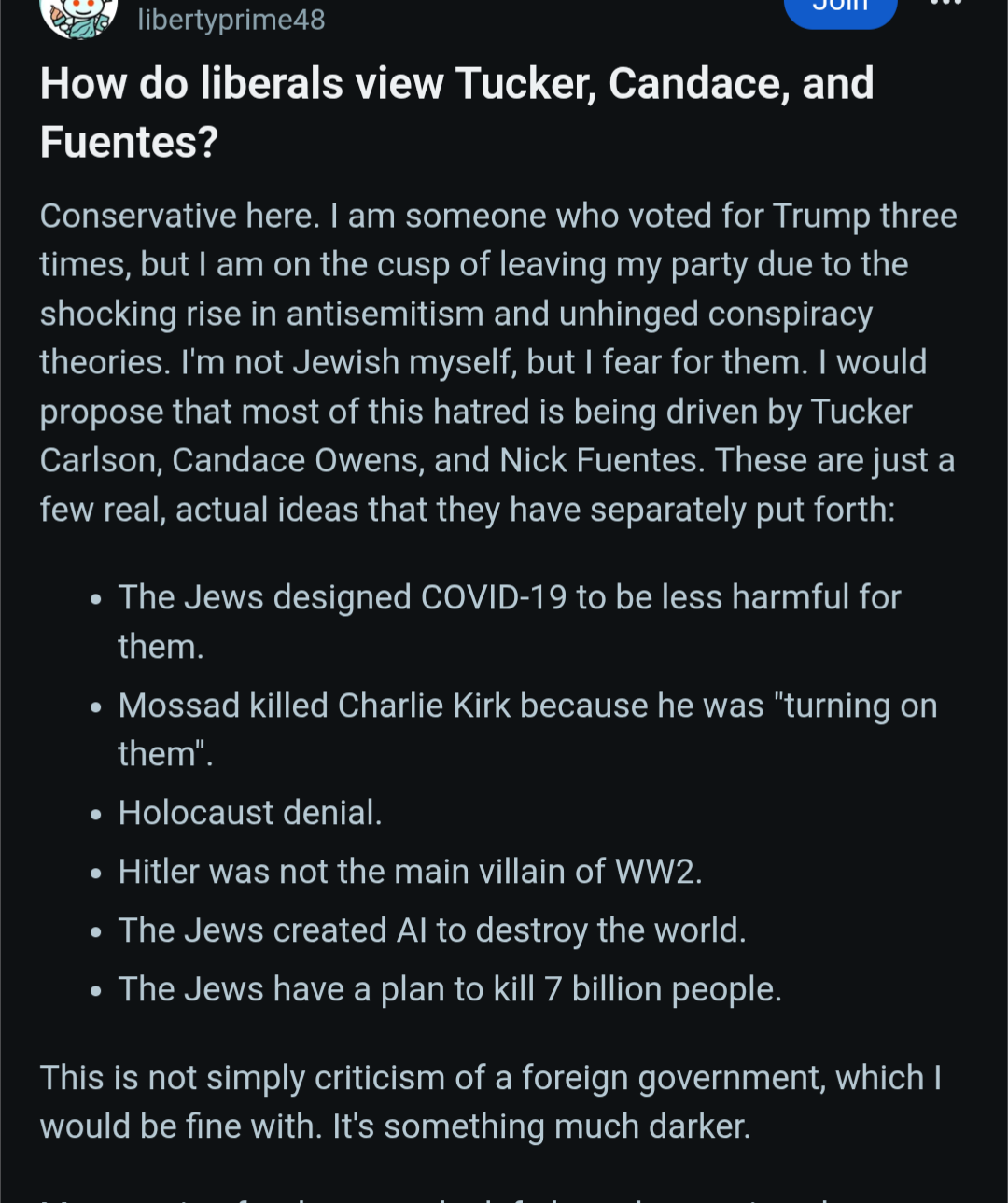This screenshot has height=1203, width=1008.
Task: Select the bullet about Hitler and WW2
Action: 410,872
